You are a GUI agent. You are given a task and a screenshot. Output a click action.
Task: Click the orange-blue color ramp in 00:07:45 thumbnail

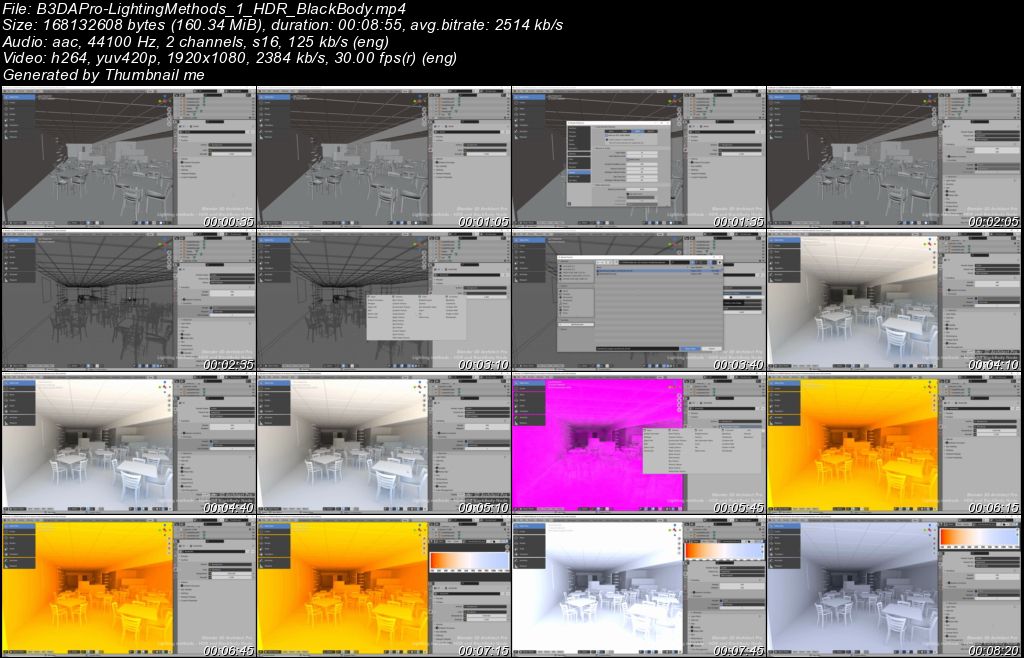click(724, 551)
